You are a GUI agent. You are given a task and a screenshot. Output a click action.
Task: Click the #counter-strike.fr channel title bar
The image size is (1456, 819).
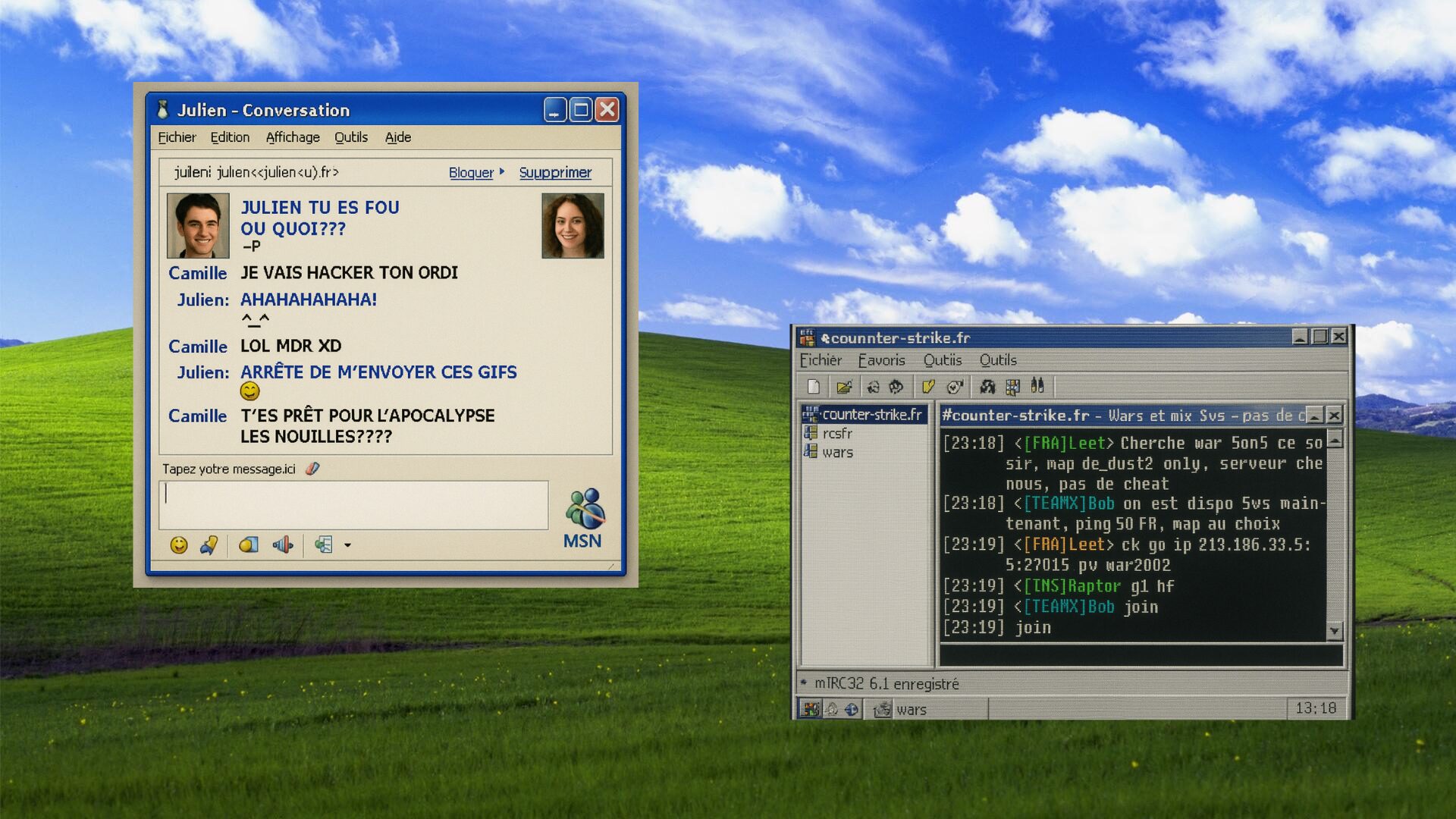(1122, 415)
